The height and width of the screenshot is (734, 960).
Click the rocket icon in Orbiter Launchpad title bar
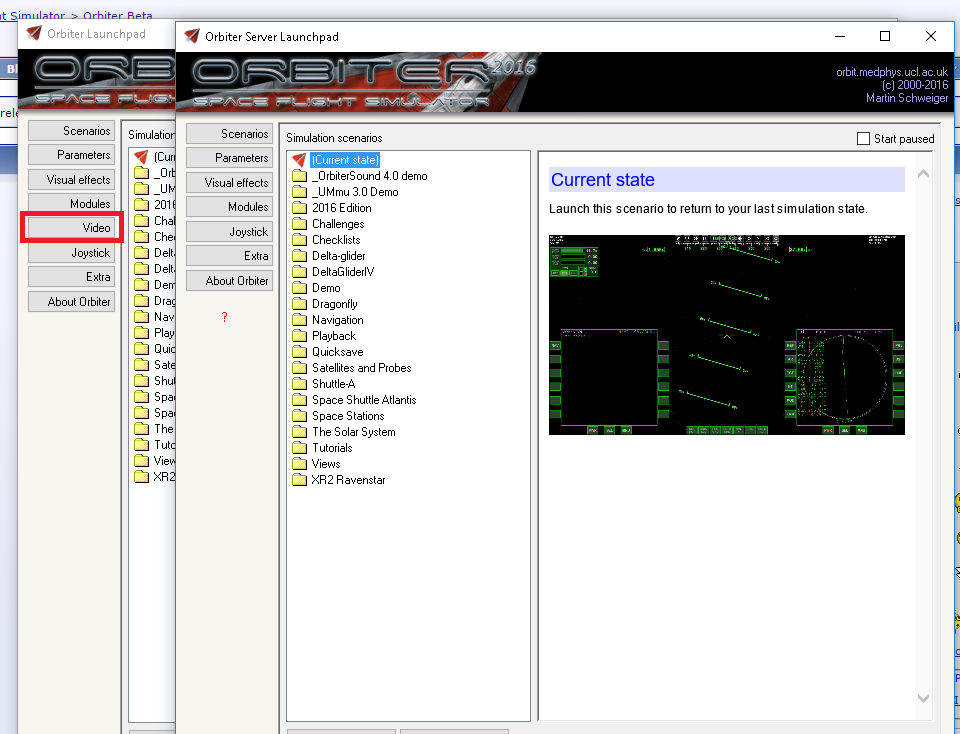pos(34,33)
